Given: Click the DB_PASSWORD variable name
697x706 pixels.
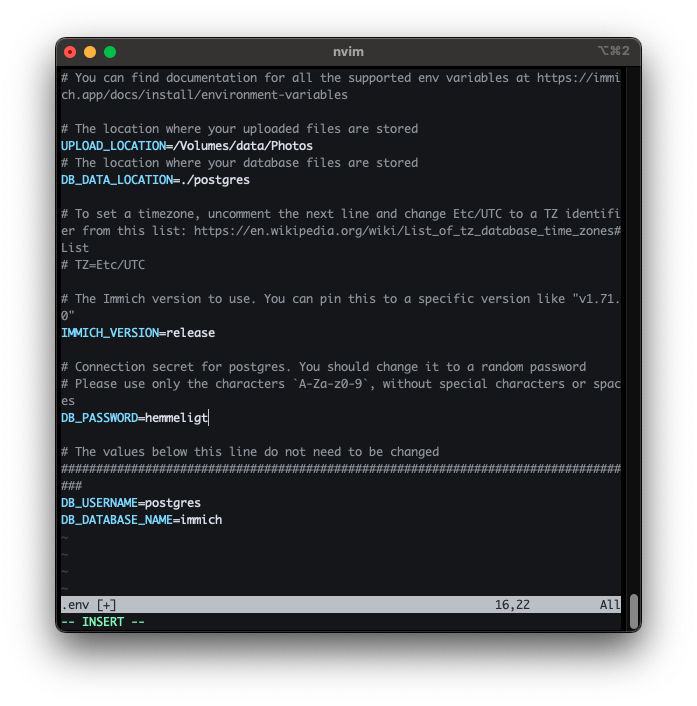Looking at the screenshot, I should click(x=100, y=418).
